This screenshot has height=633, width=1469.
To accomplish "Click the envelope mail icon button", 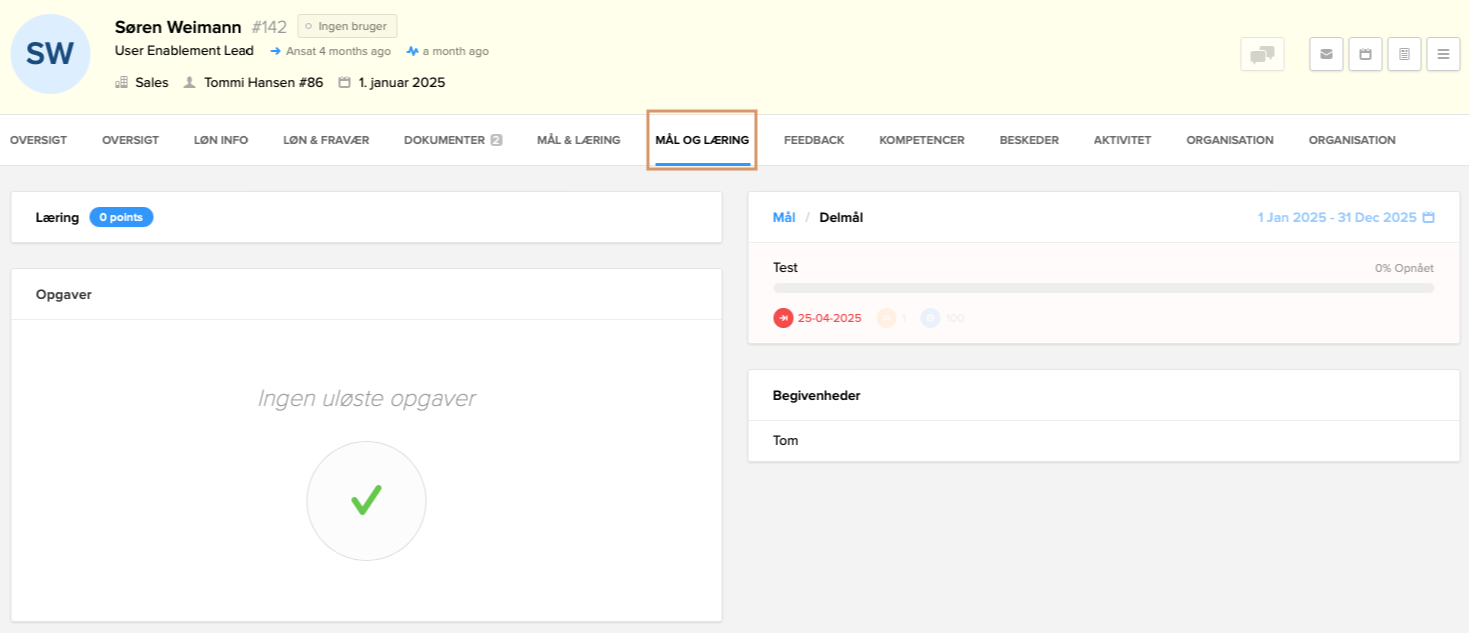I will pyautogui.click(x=1326, y=54).
